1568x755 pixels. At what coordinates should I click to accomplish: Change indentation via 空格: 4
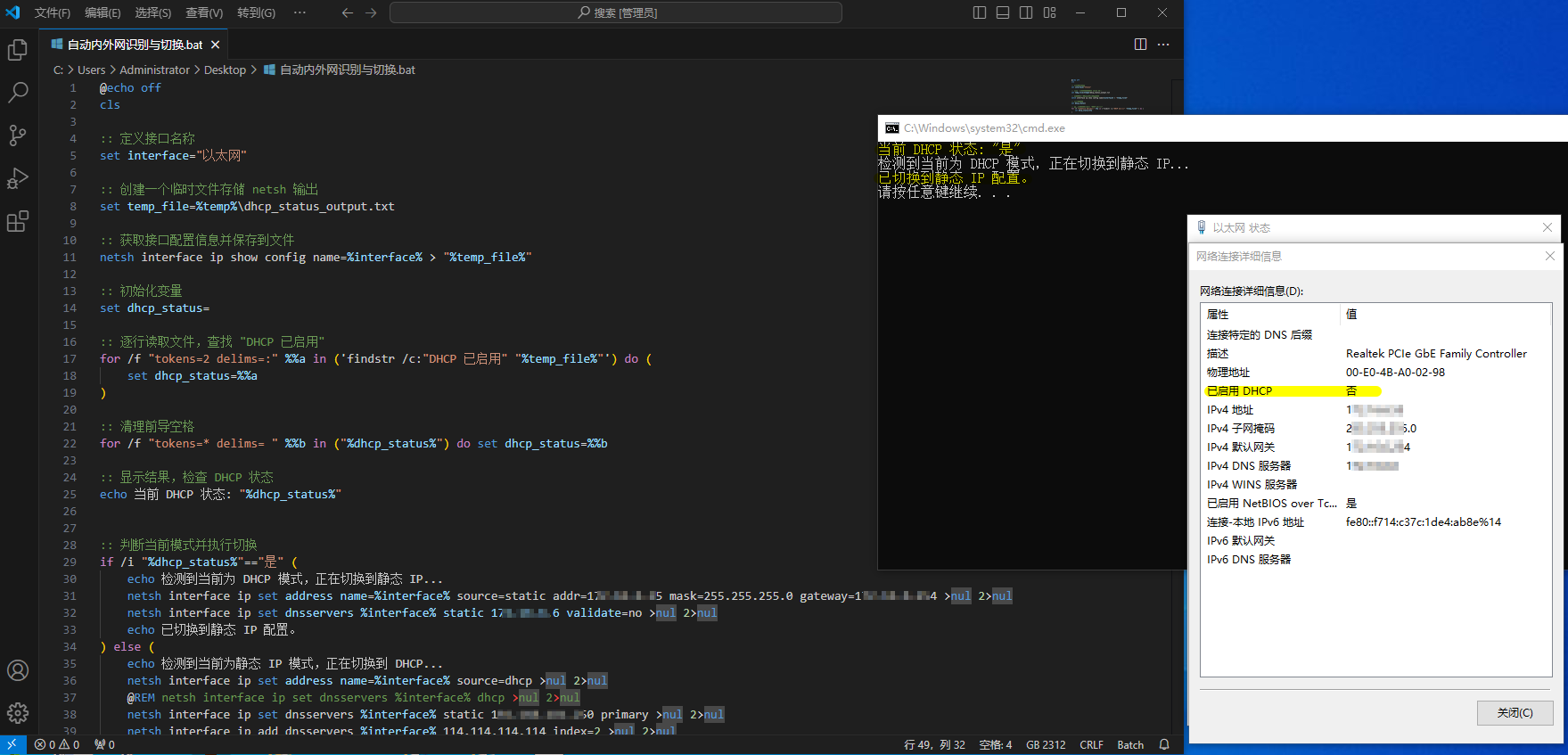point(996,744)
